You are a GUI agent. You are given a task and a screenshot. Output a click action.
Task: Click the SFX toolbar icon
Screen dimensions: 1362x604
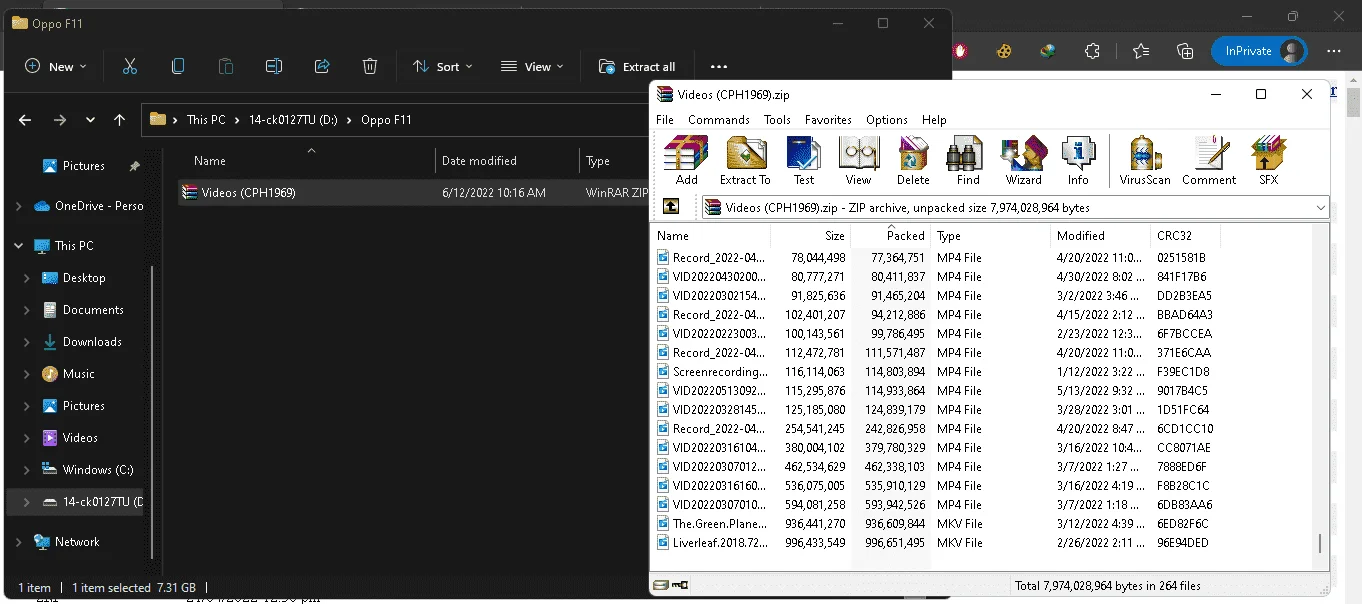pyautogui.click(x=1268, y=160)
